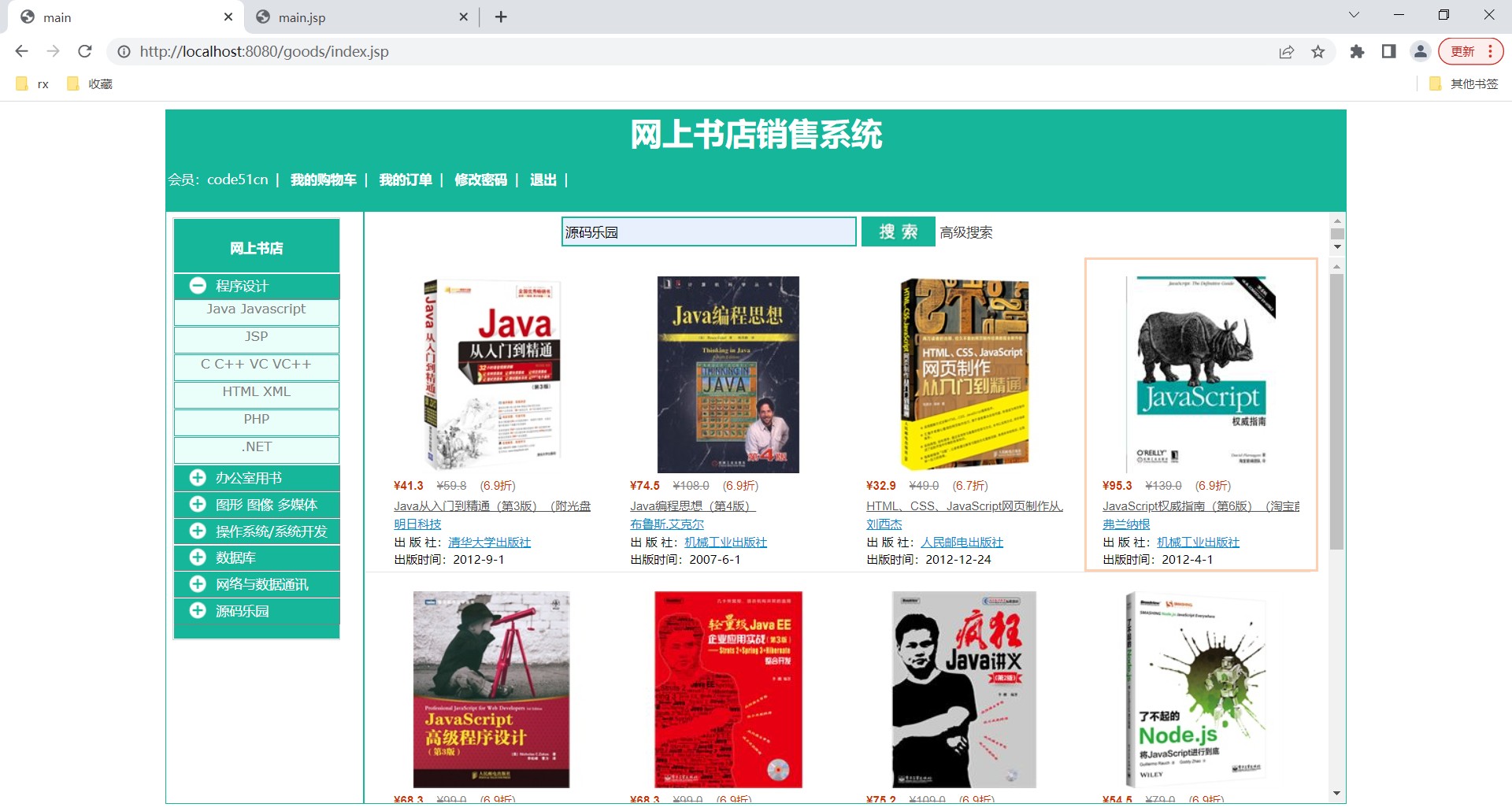1512x811 pixels.
Task: Close the main tab
Action: [x=228, y=17]
